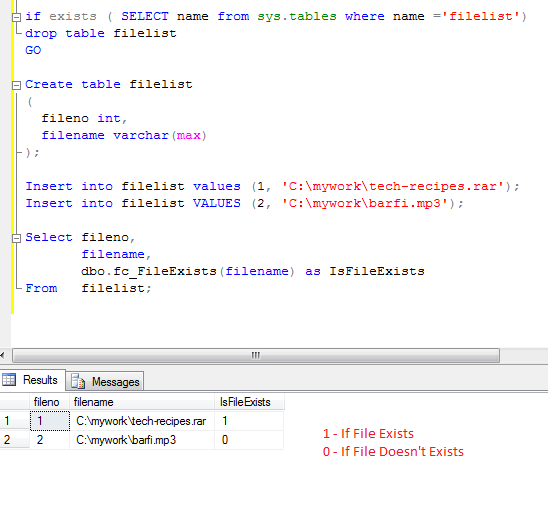
Task: Click first Insert statement with tech-recipes.rar
Action: 273,187
